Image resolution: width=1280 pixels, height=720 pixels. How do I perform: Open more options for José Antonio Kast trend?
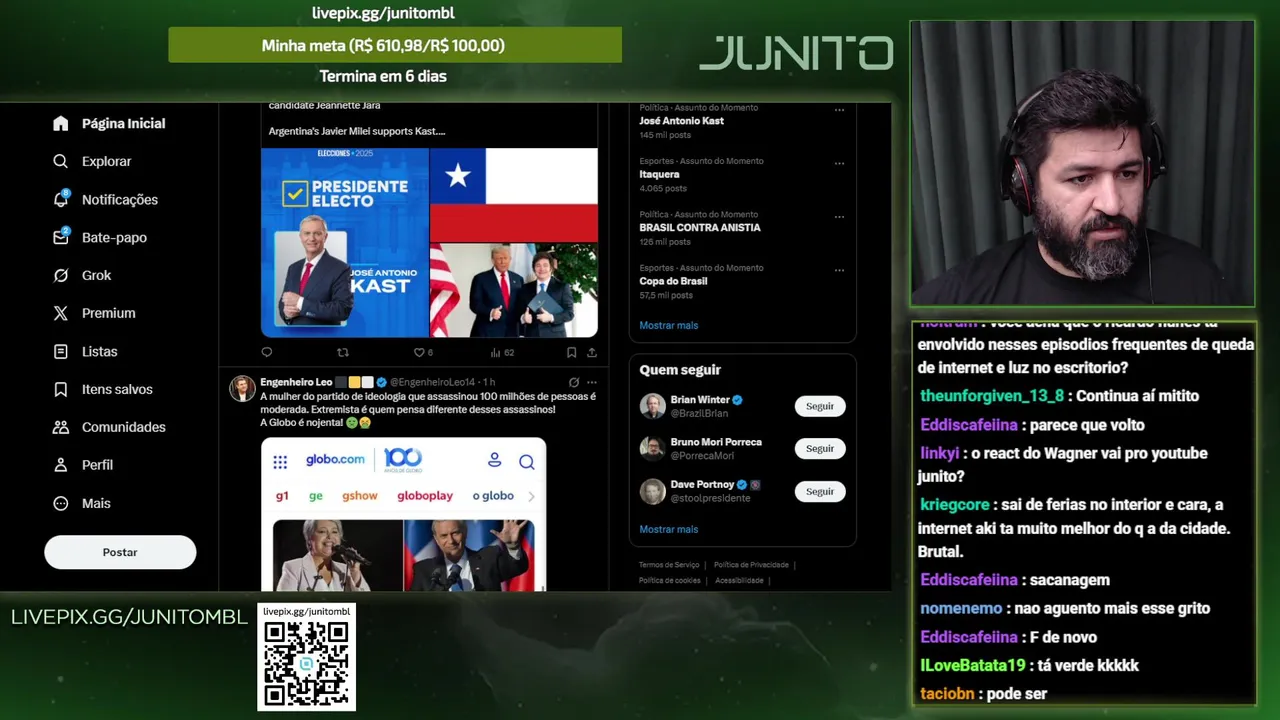click(839, 109)
